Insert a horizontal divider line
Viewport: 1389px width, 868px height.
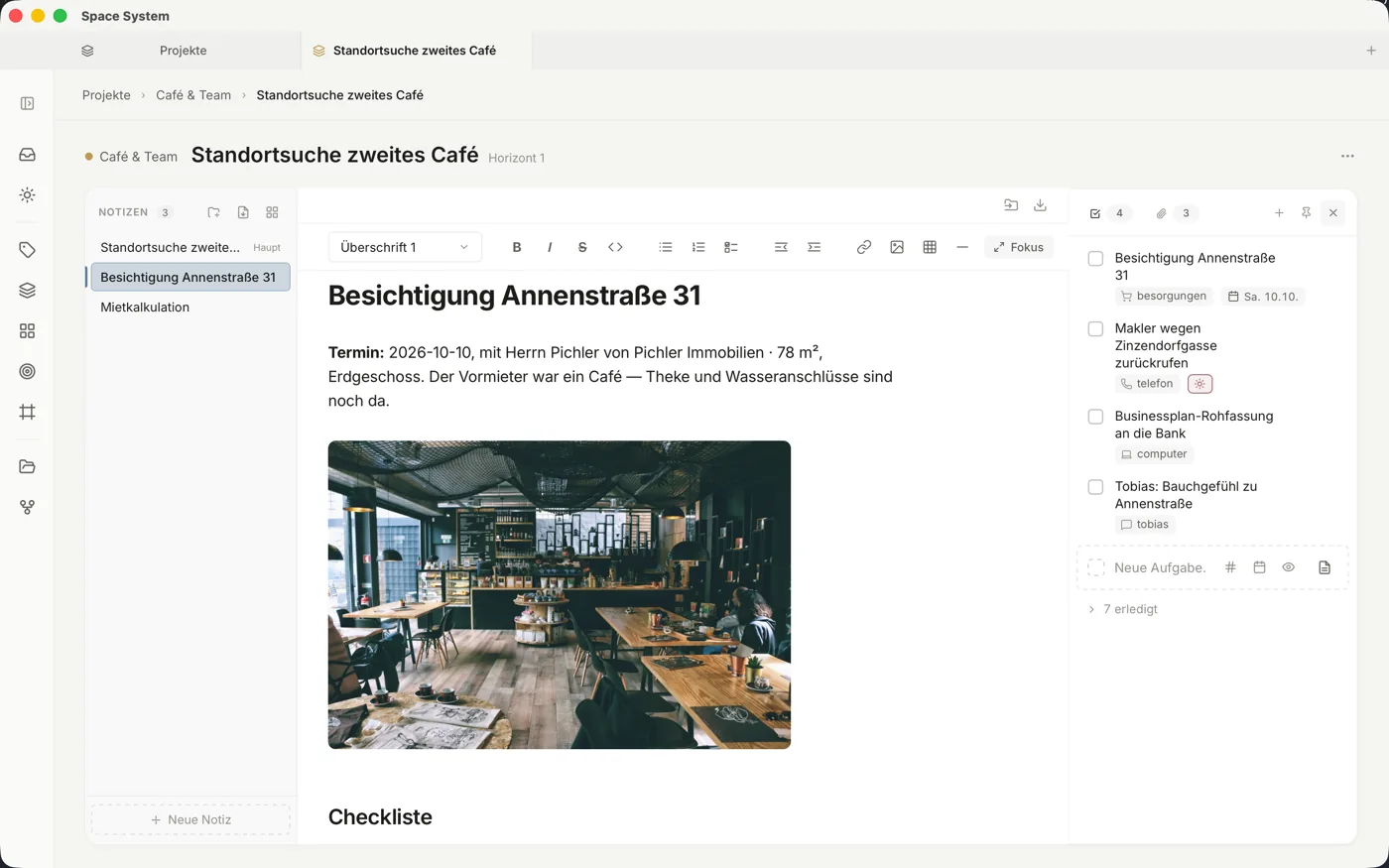click(962, 247)
